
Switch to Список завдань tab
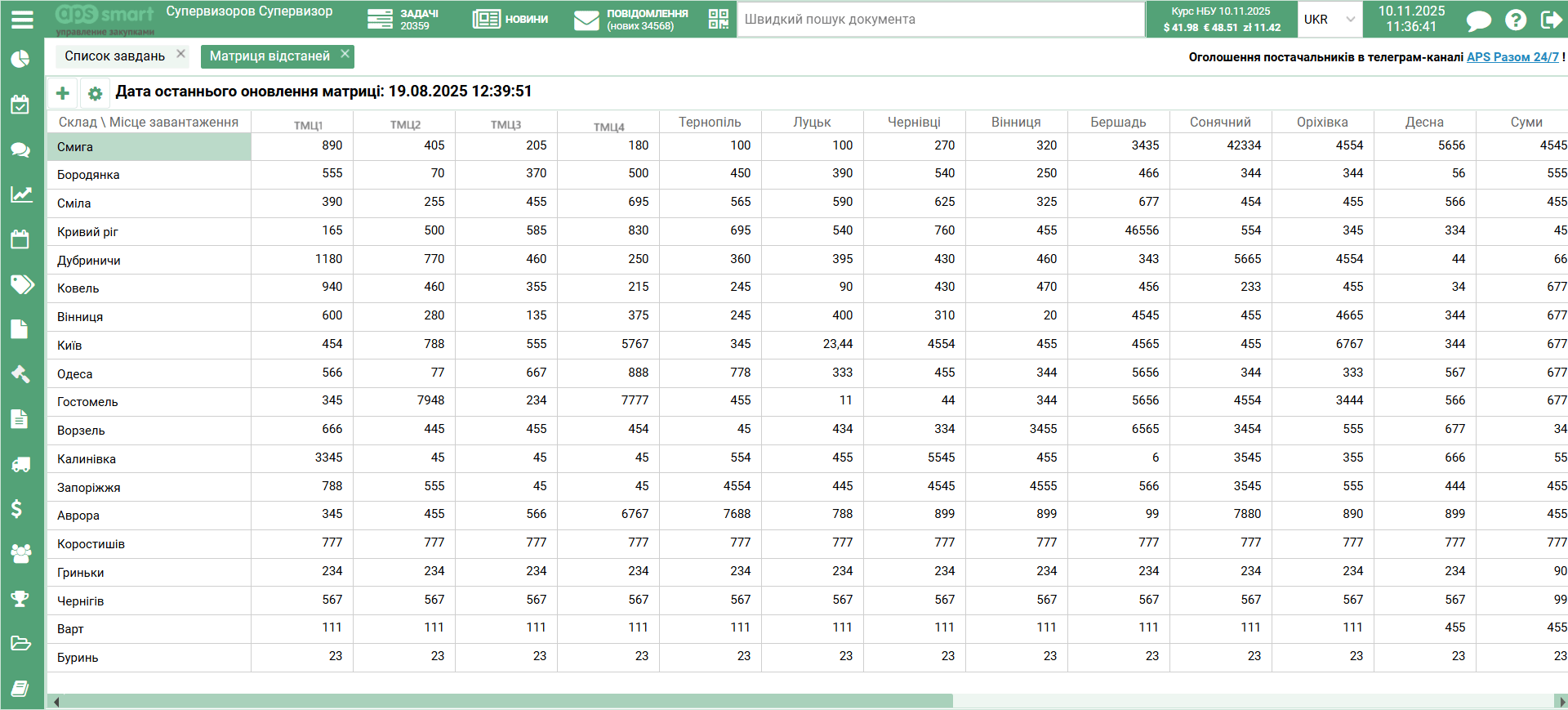click(115, 56)
